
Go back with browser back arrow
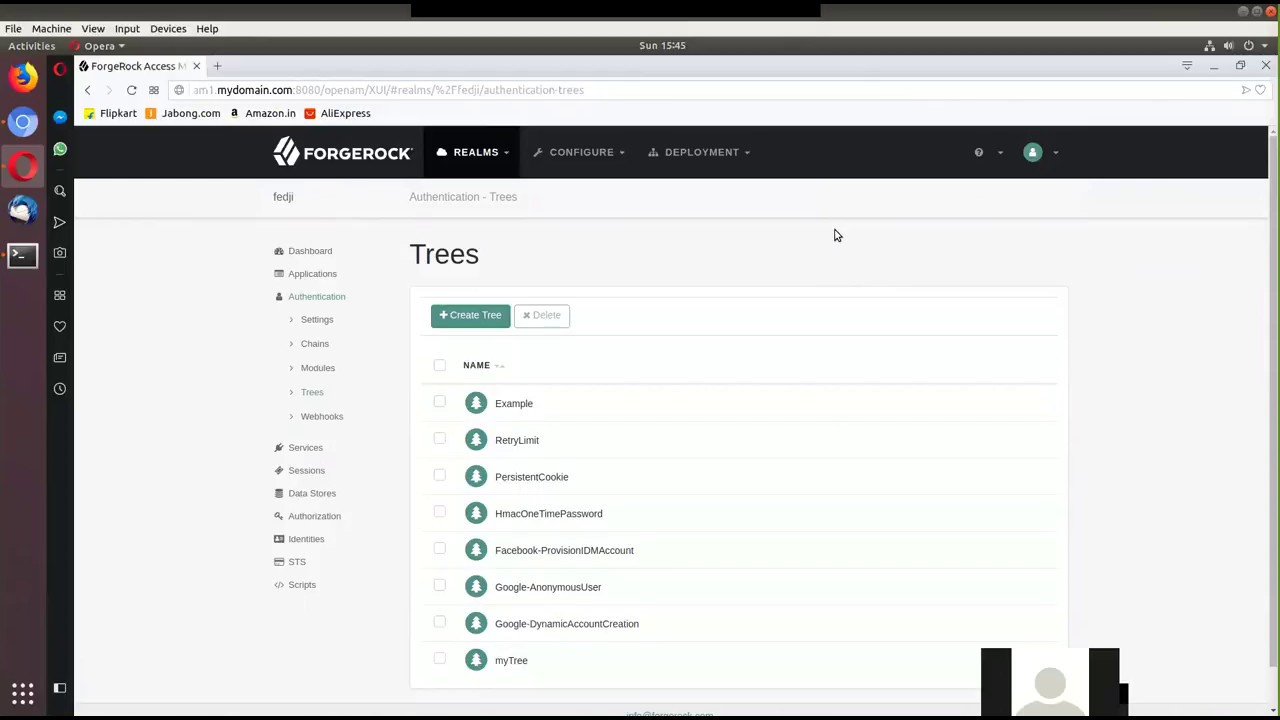coord(87,90)
